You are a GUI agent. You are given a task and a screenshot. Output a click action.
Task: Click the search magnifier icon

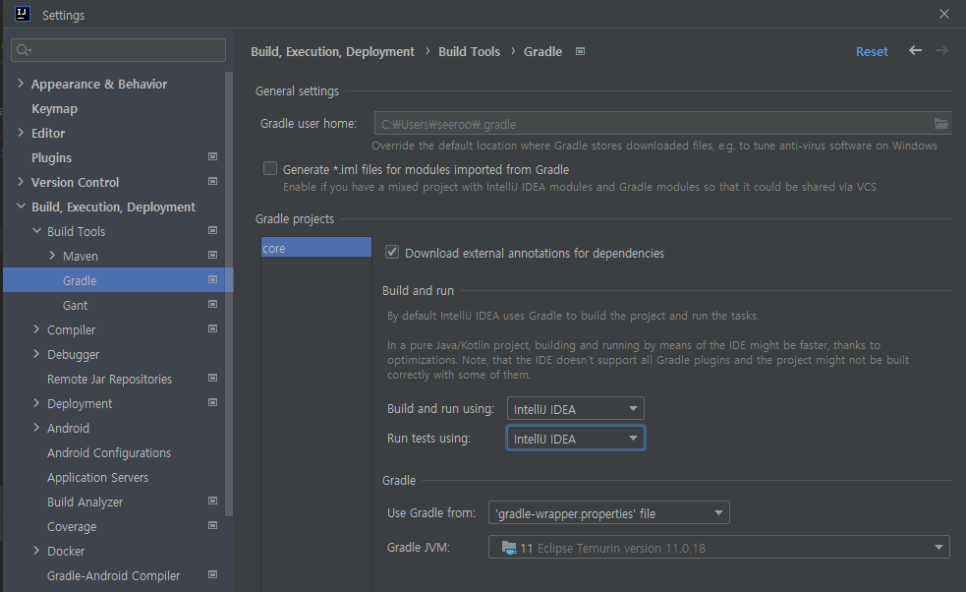tap(23, 50)
